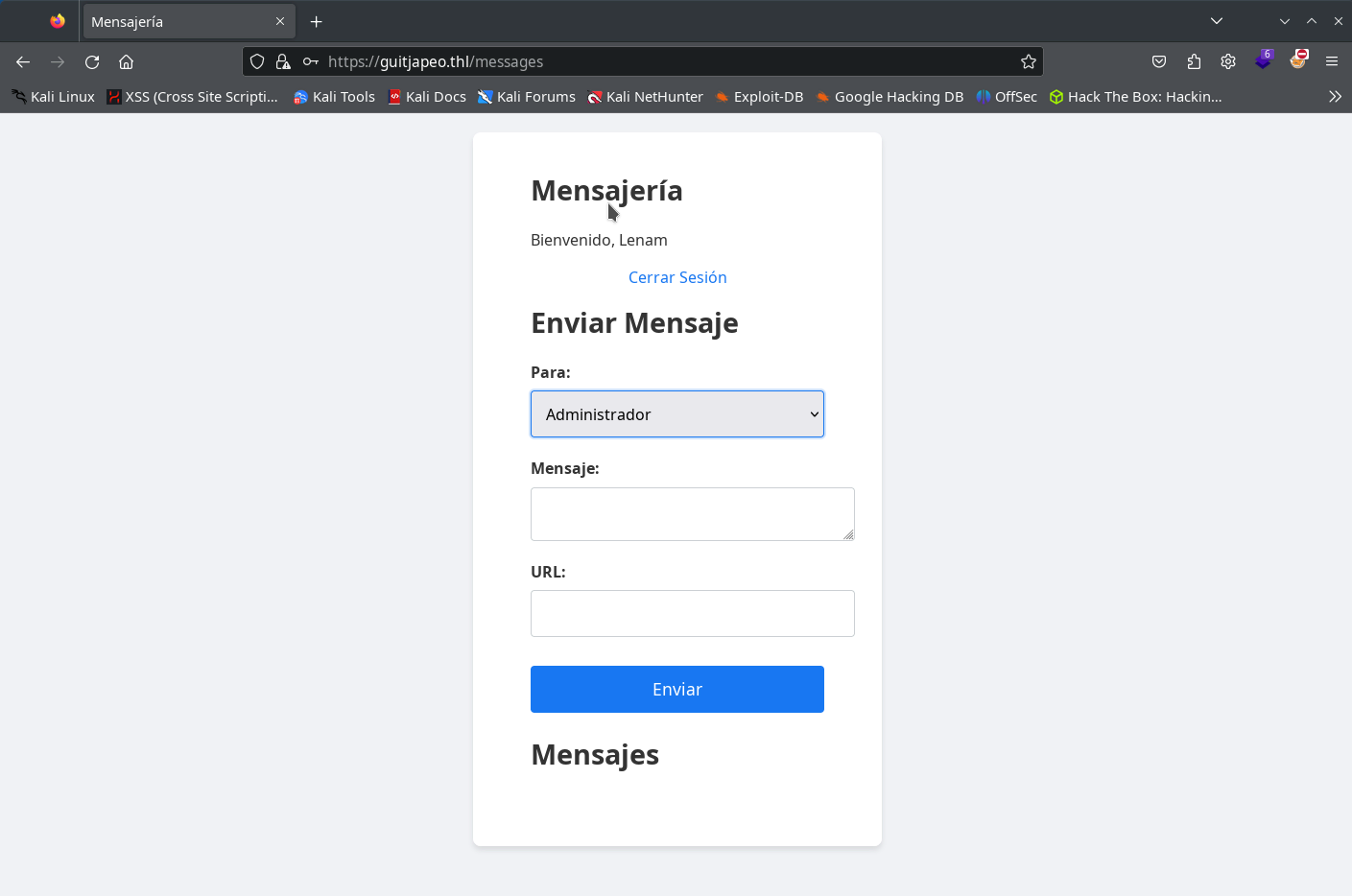Click the Mensajería page heading

pyautogui.click(x=606, y=191)
